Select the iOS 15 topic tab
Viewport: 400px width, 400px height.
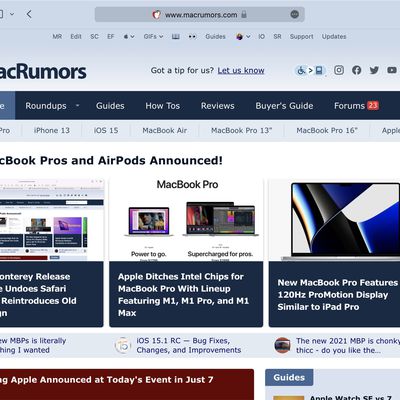pyautogui.click(x=106, y=131)
